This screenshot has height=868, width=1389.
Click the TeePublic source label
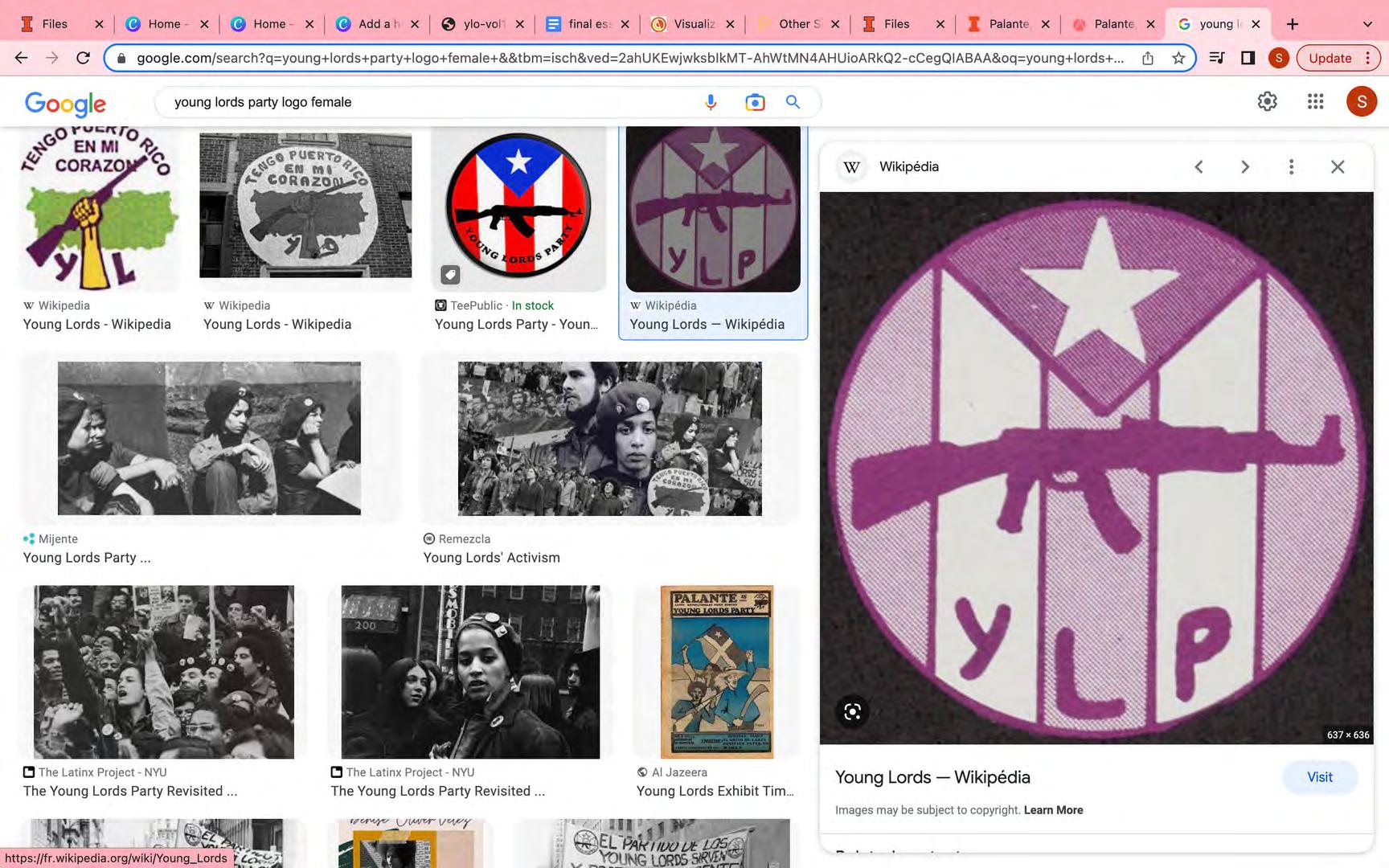(x=476, y=305)
